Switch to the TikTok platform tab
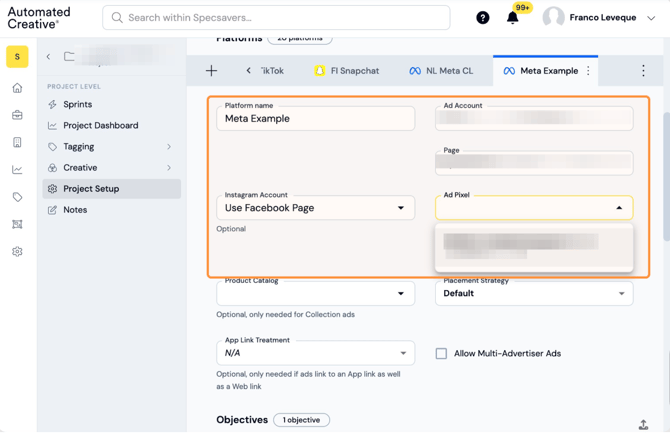The width and height of the screenshot is (670, 440). (272, 71)
